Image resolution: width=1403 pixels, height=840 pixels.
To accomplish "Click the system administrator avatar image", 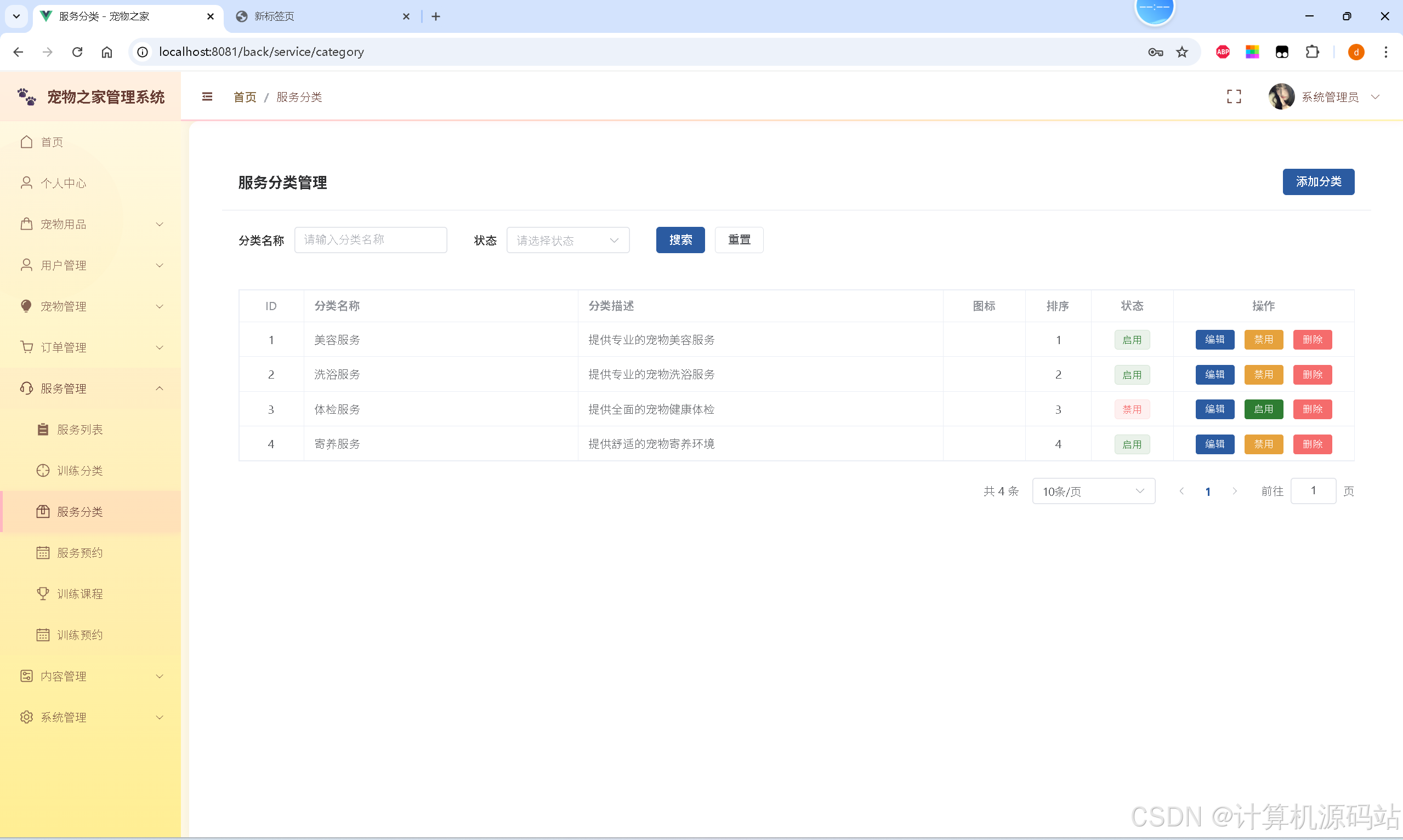I will point(1281,97).
